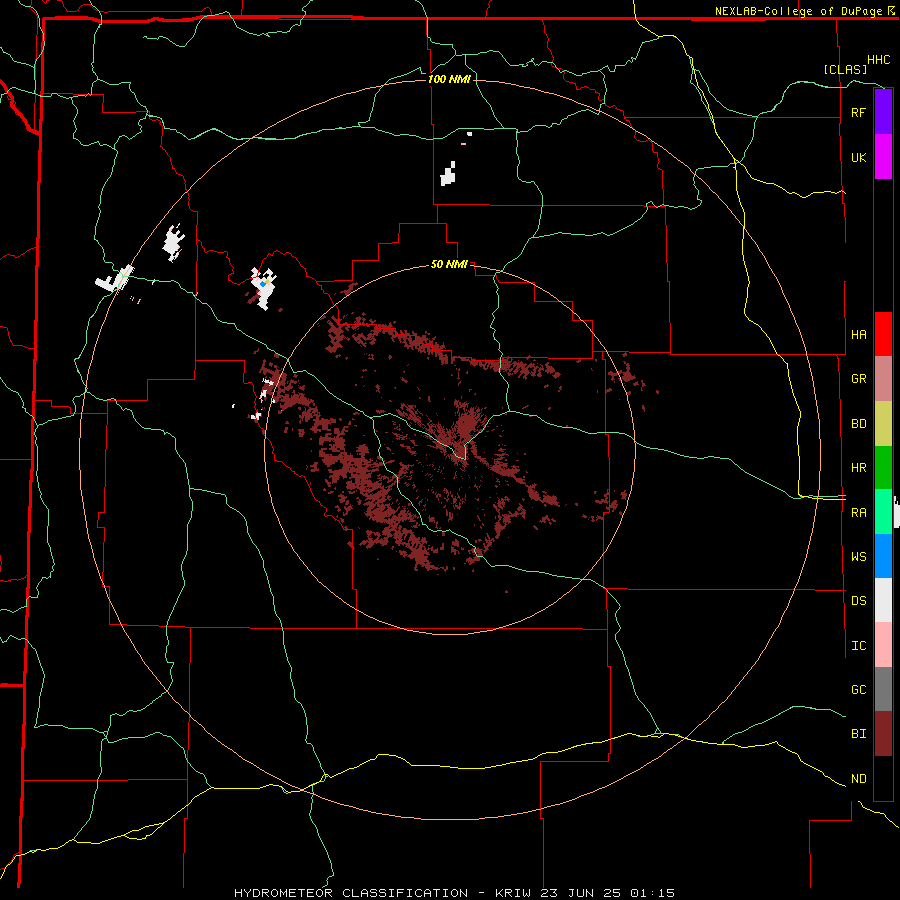Image resolution: width=900 pixels, height=900 pixels.
Task: Click the ND black legend swatch
Action: pyautogui.click(x=883, y=778)
